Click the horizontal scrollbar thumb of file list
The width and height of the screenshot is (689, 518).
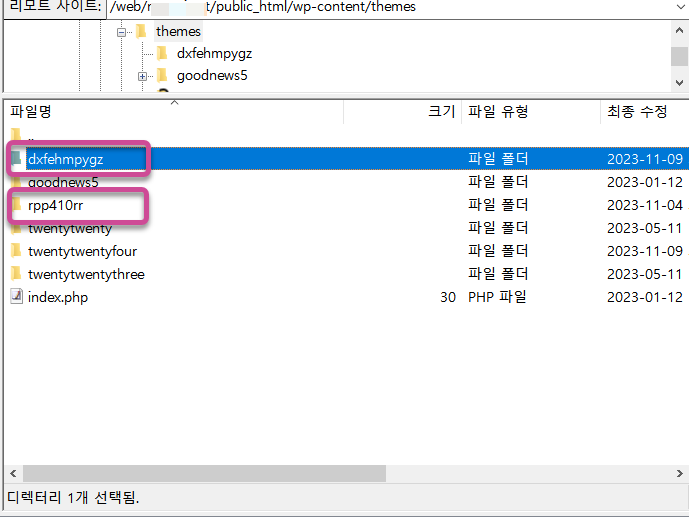[204, 474]
